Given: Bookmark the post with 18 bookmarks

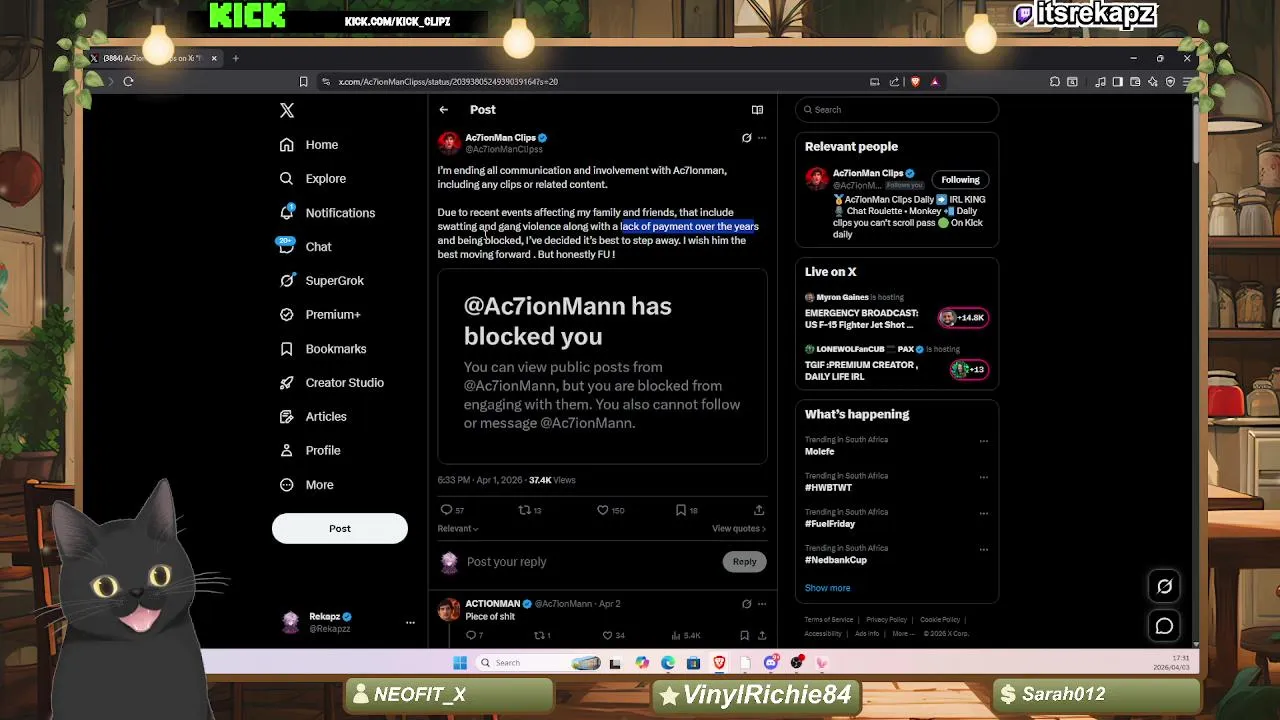Looking at the screenshot, I should click(x=681, y=510).
